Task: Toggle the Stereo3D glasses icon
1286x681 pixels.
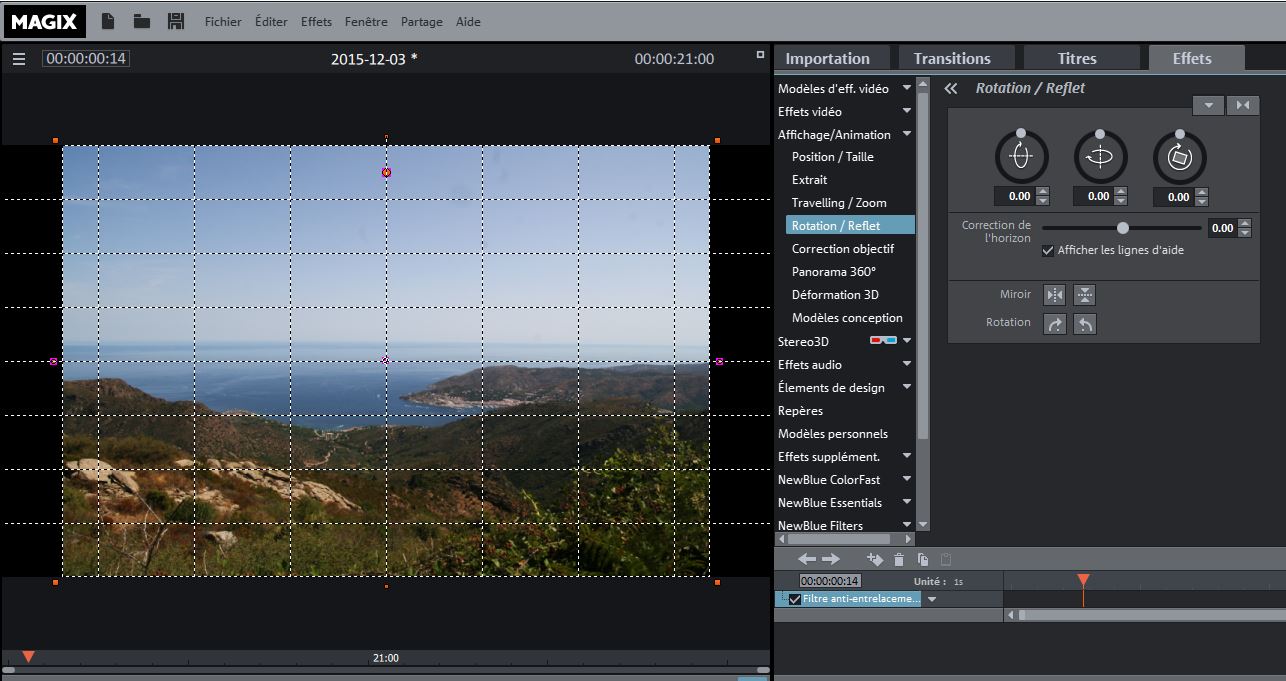Action: [882, 342]
